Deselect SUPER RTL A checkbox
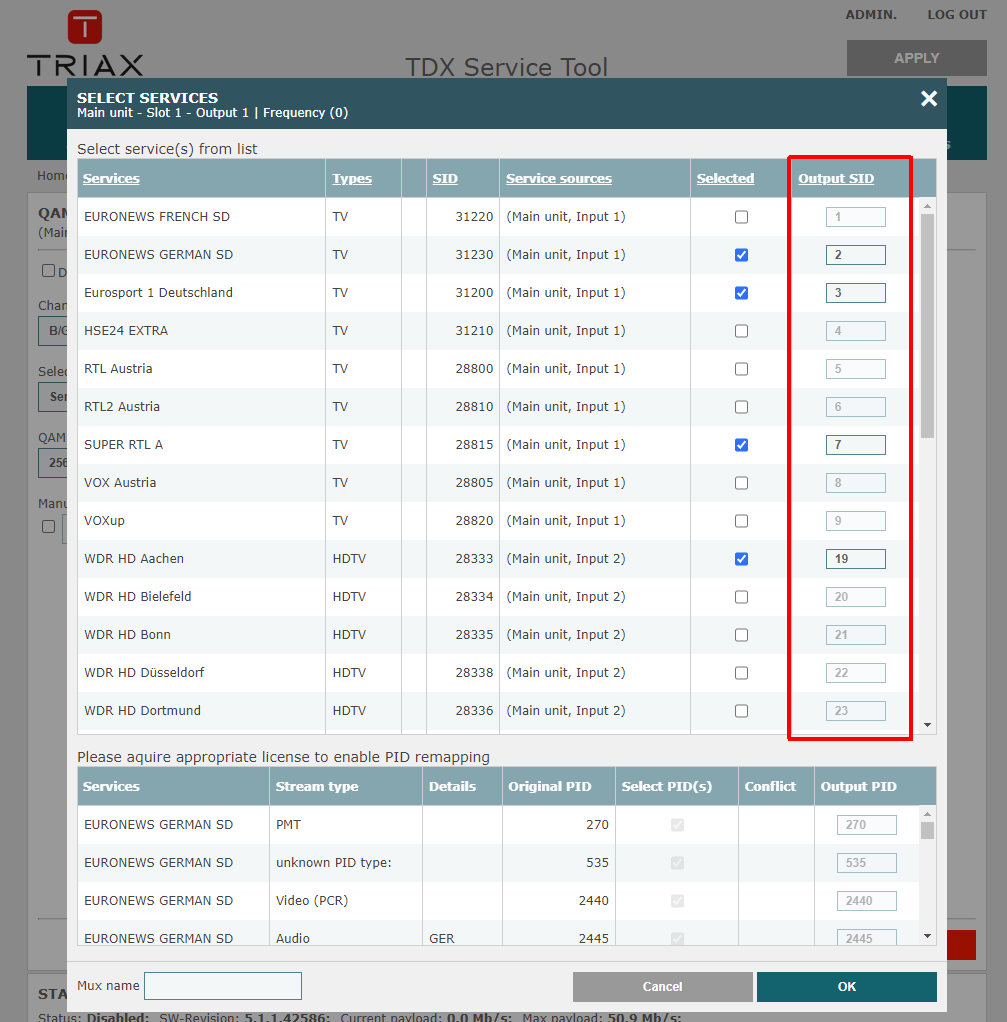Screen dimensions: 1007x1022 741,445
